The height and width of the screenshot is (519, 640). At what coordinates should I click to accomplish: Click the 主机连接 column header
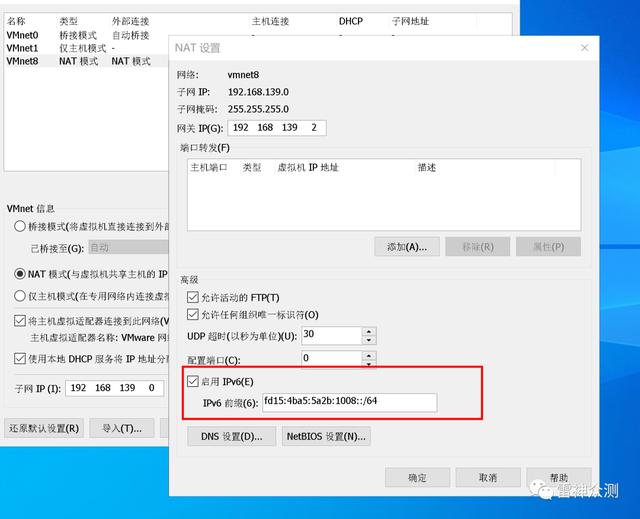click(270, 21)
